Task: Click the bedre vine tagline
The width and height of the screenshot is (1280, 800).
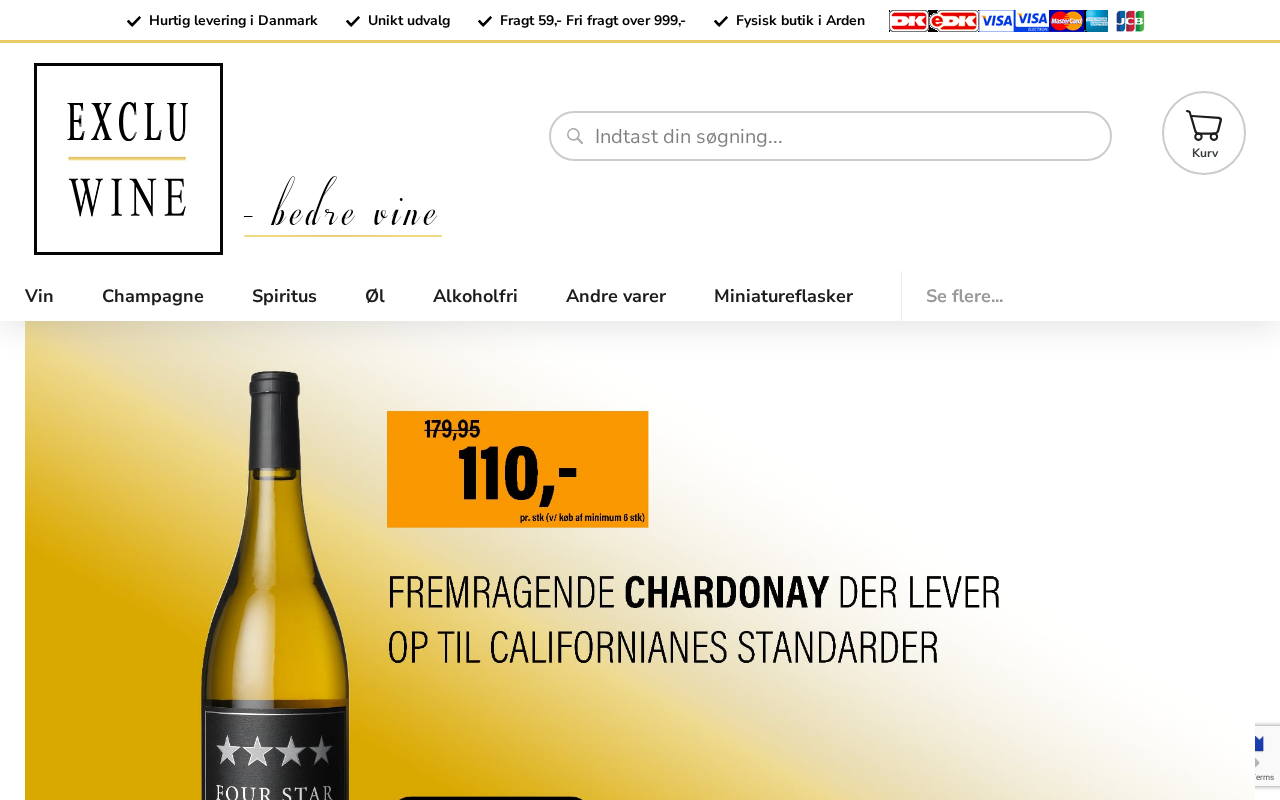Action: pos(343,207)
